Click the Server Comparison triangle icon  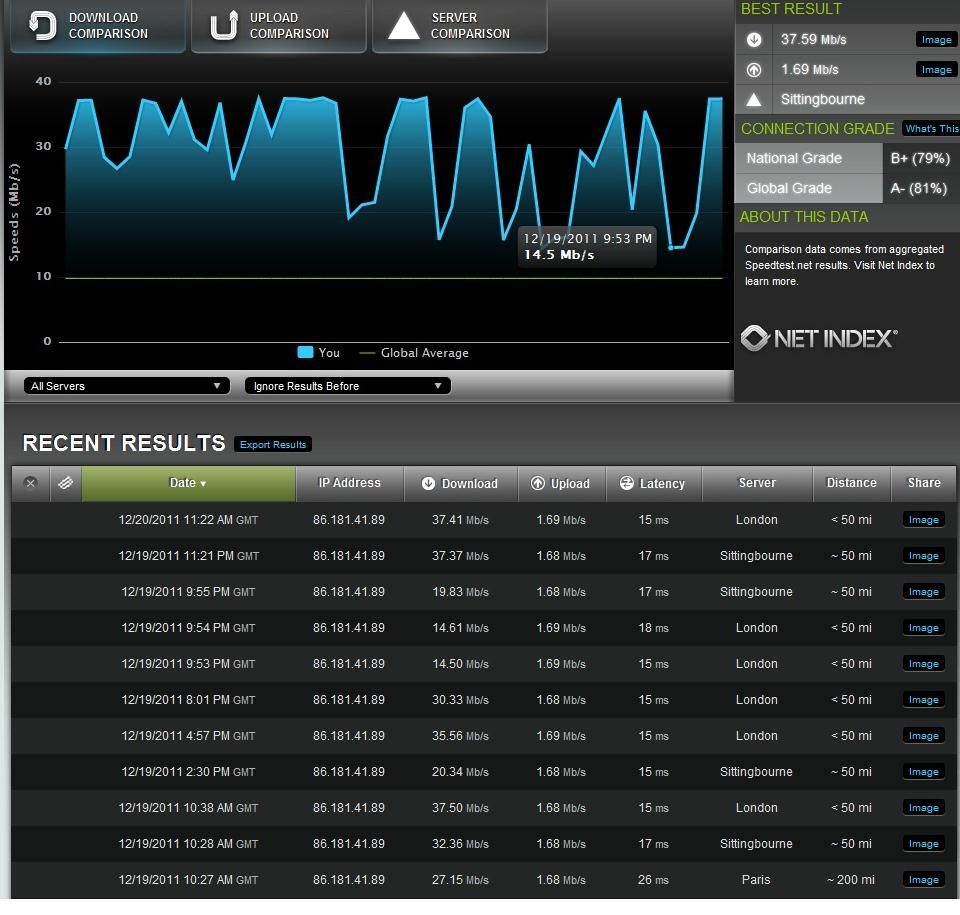click(403, 26)
